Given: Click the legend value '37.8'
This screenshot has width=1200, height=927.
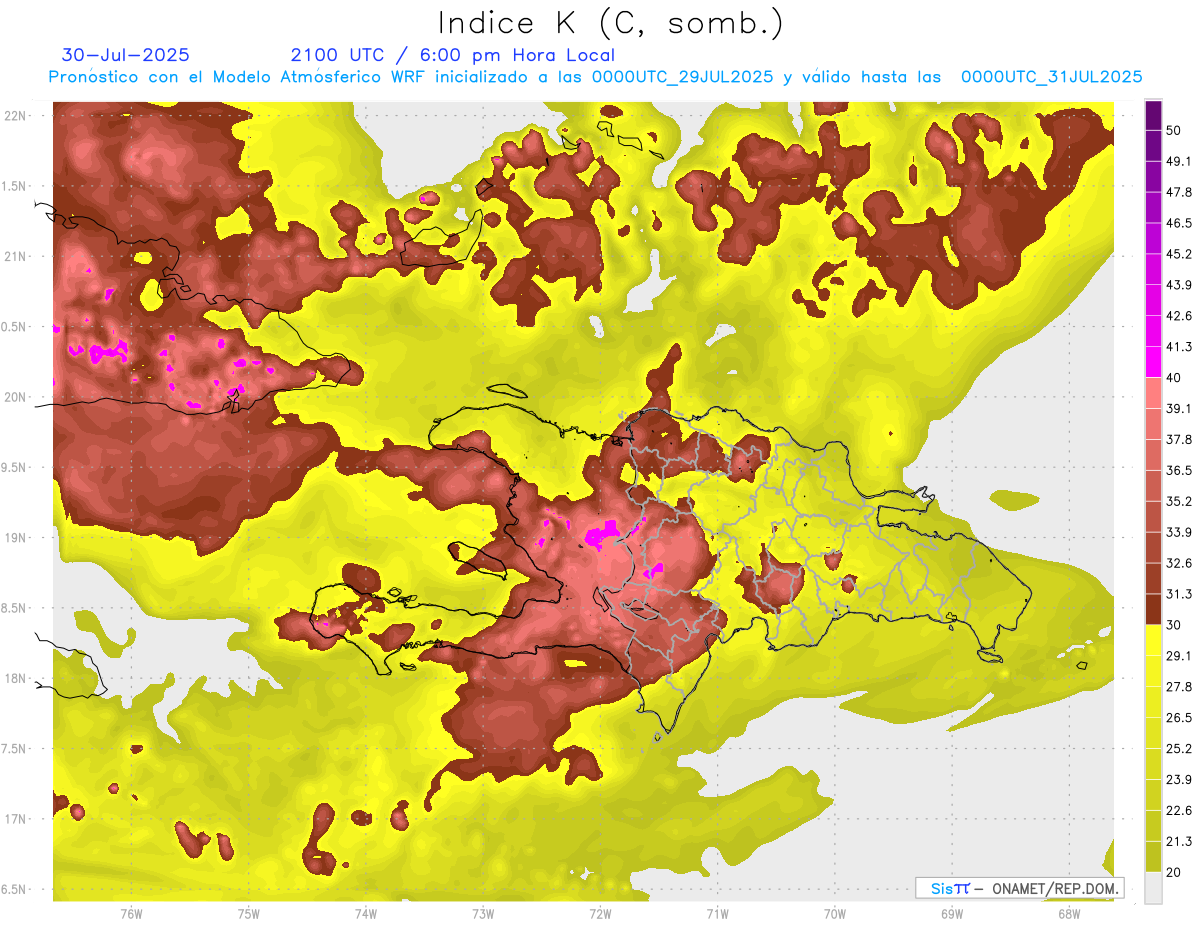Looking at the screenshot, I should point(1179,439).
